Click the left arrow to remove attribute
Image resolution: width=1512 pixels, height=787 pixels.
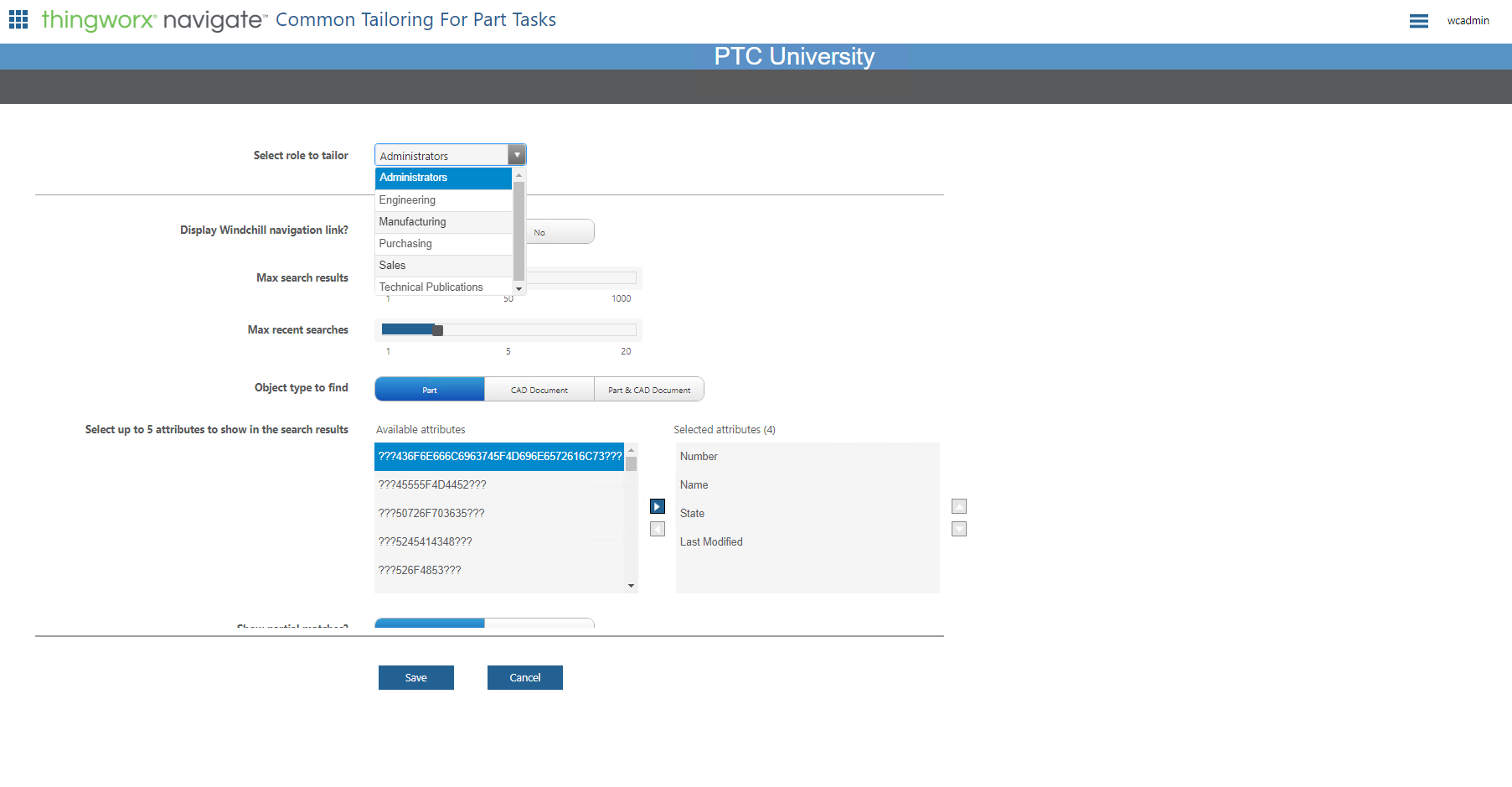[x=657, y=529]
